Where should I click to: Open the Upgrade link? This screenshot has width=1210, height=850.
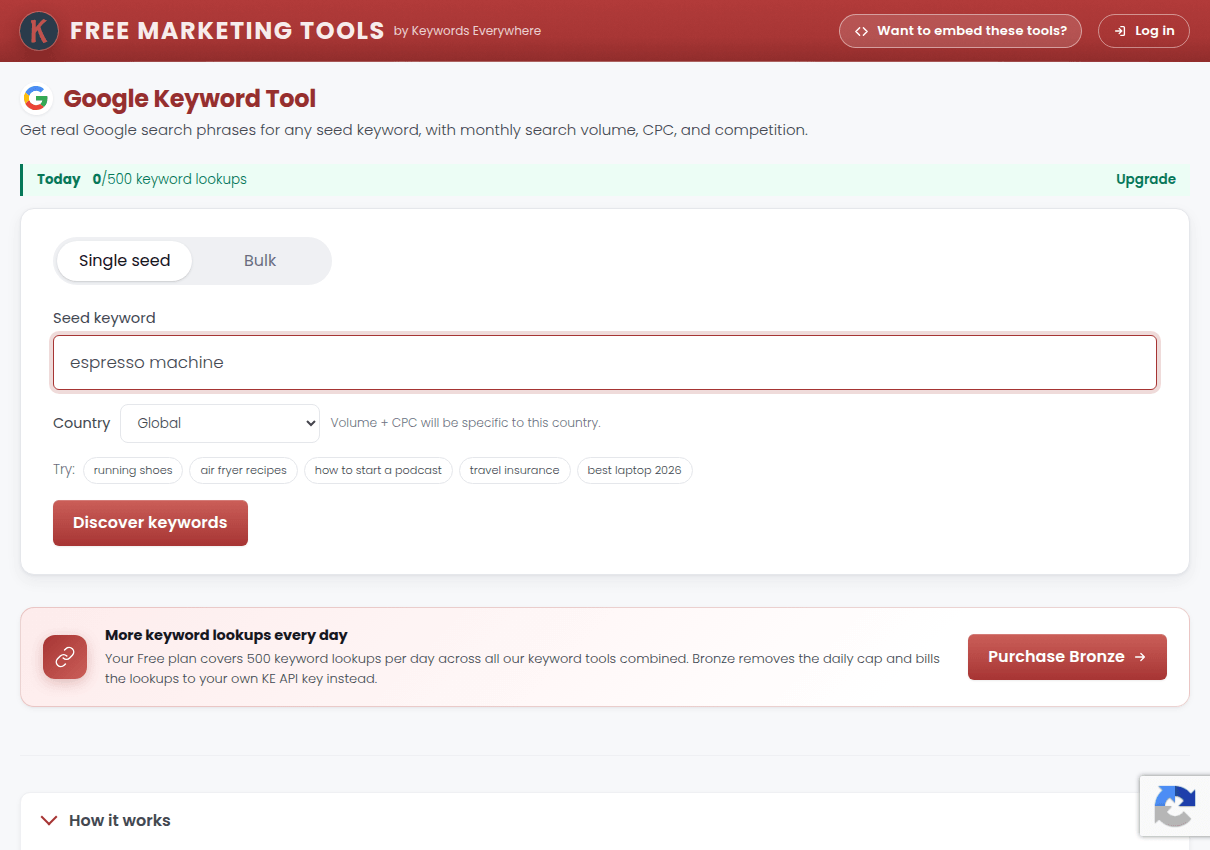click(x=1146, y=180)
